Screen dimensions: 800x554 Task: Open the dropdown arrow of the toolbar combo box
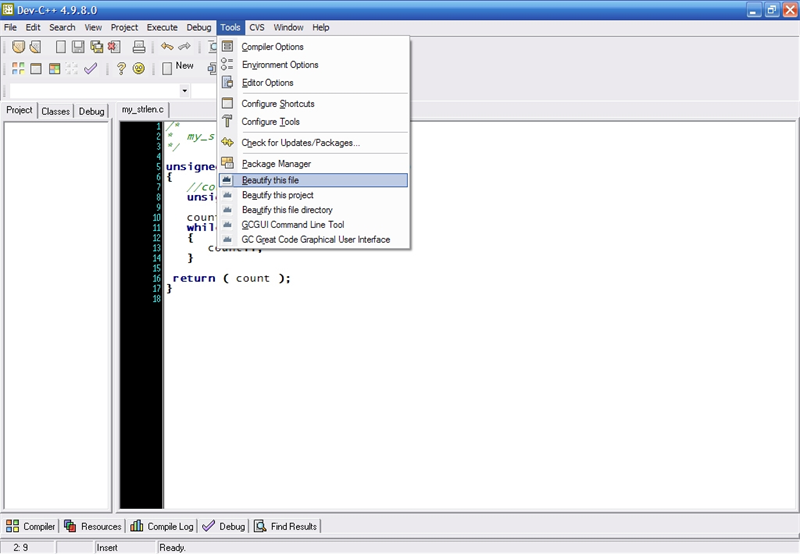[184, 91]
